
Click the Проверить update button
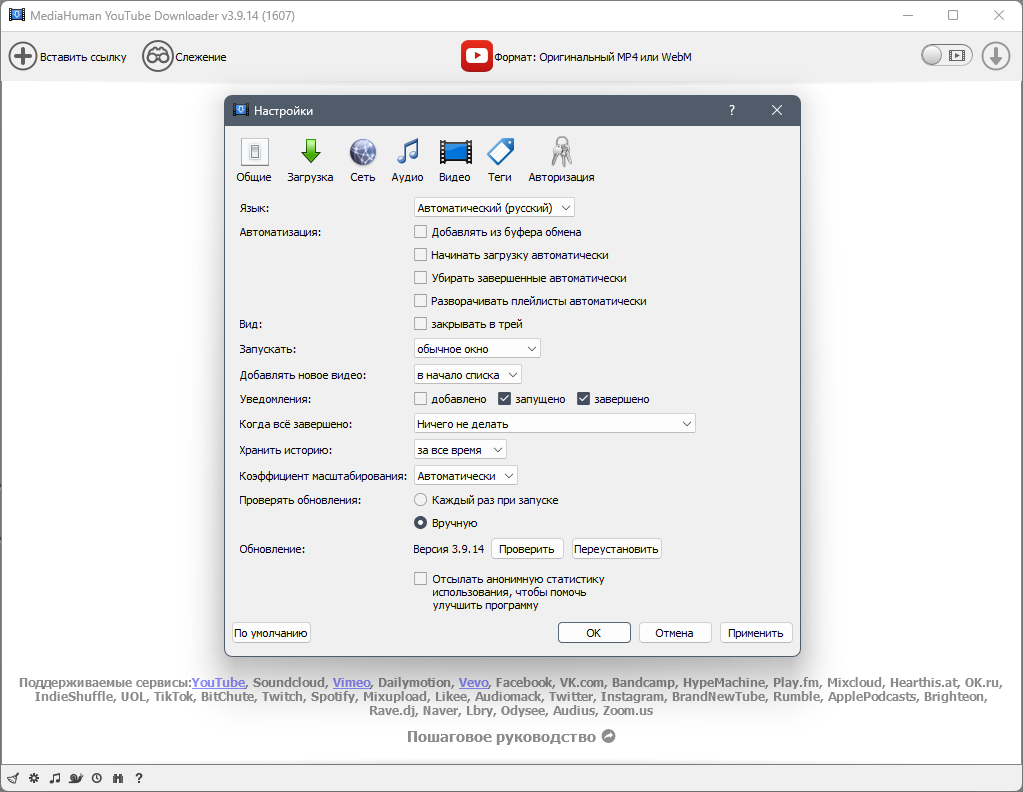coord(527,549)
